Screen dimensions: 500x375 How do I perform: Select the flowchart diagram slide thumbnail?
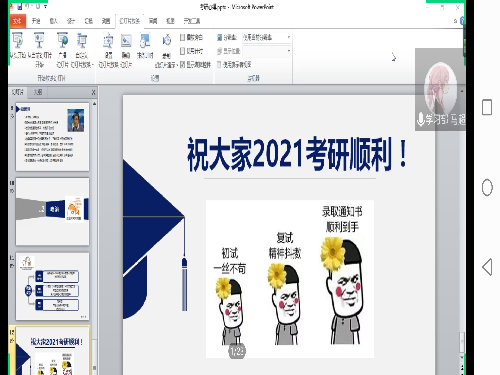coord(52,286)
